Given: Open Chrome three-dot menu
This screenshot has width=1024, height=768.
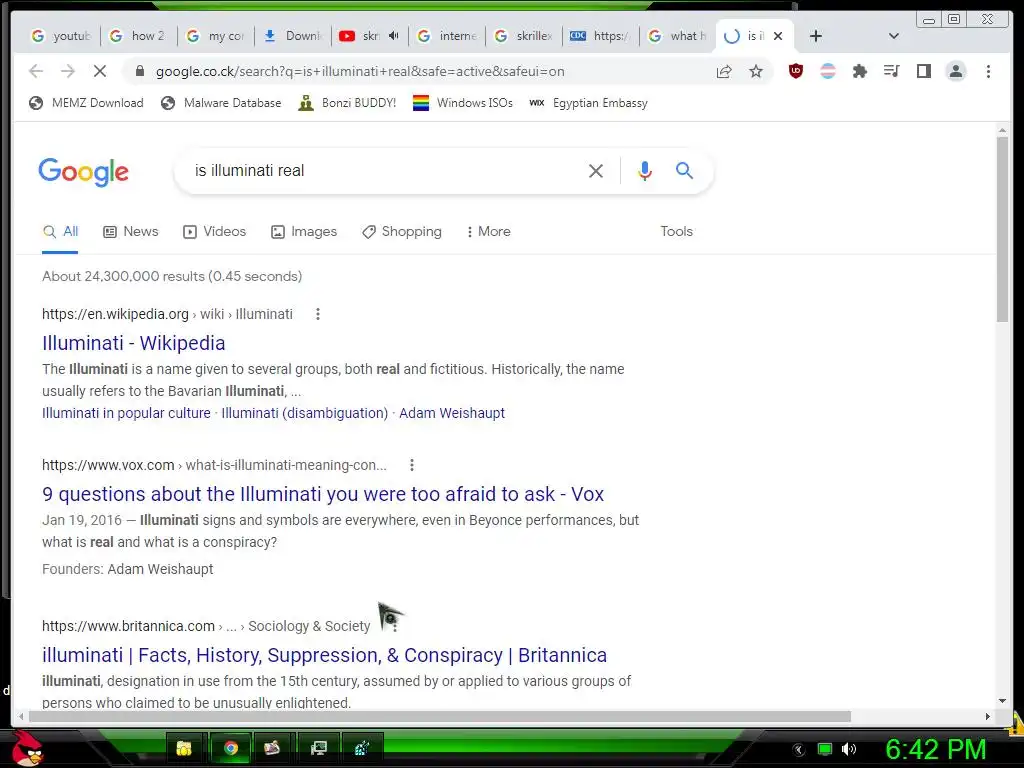Looking at the screenshot, I should pos(988,71).
